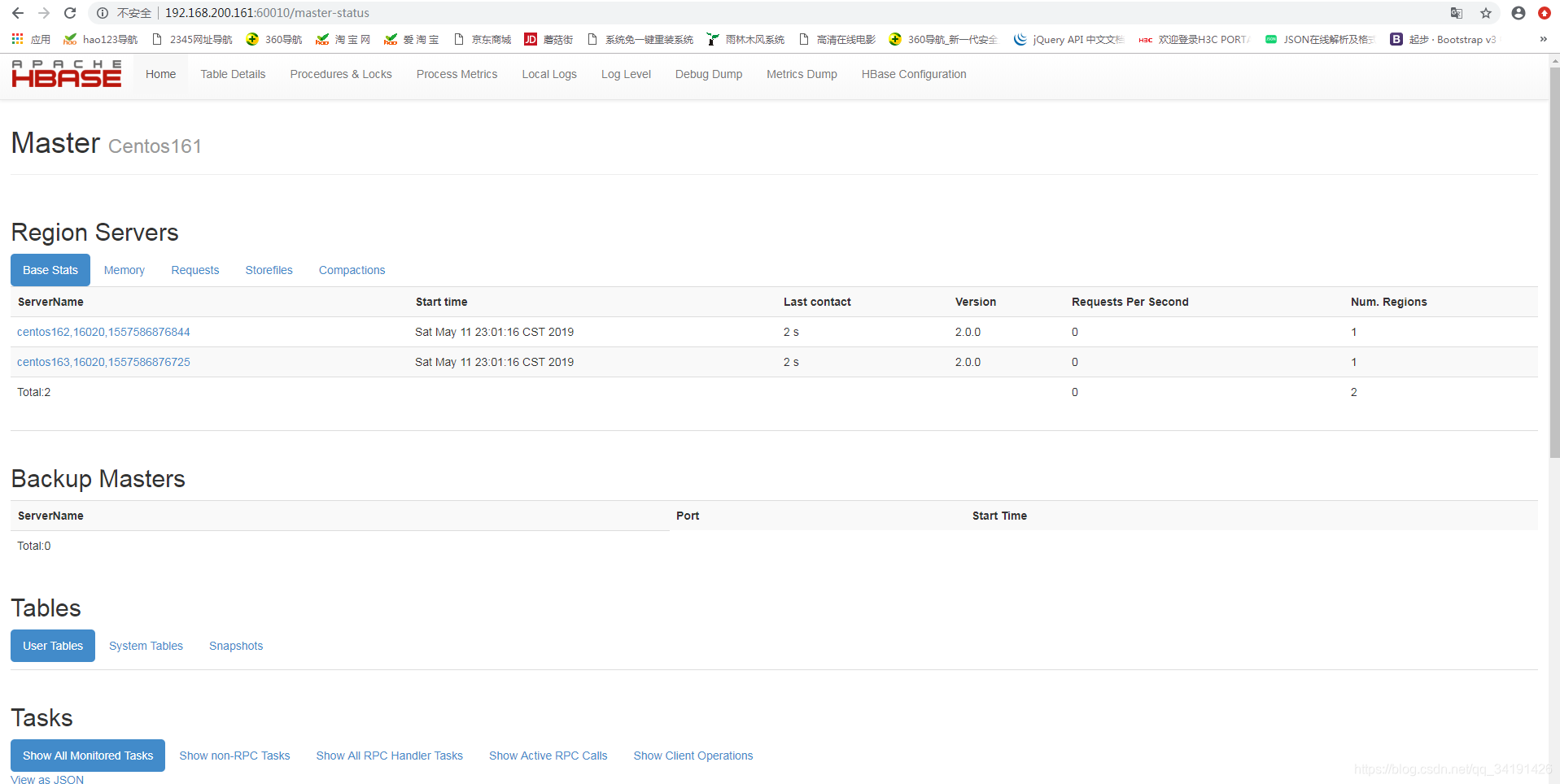Open region server centos162,16020,1557586876844
Viewport: 1560px width, 784px height.
click(x=103, y=332)
